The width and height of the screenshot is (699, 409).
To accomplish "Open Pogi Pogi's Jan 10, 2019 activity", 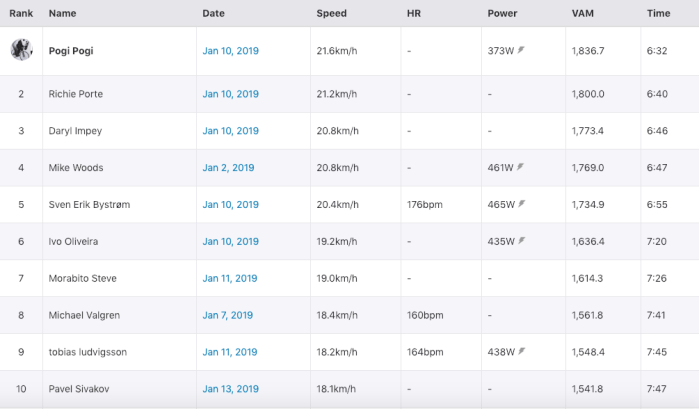I will click(x=230, y=50).
